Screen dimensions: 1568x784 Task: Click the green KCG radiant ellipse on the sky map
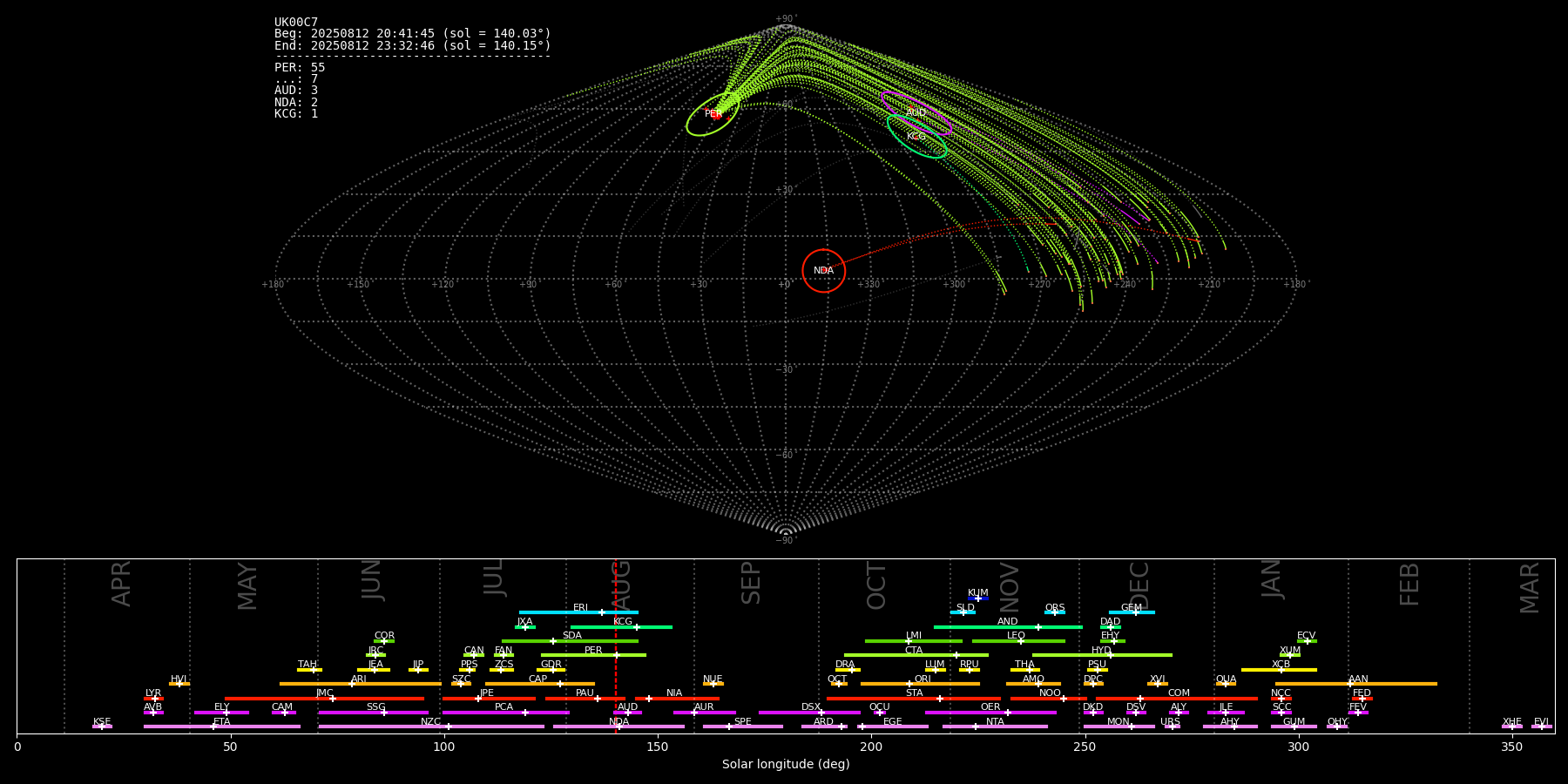pos(916,136)
